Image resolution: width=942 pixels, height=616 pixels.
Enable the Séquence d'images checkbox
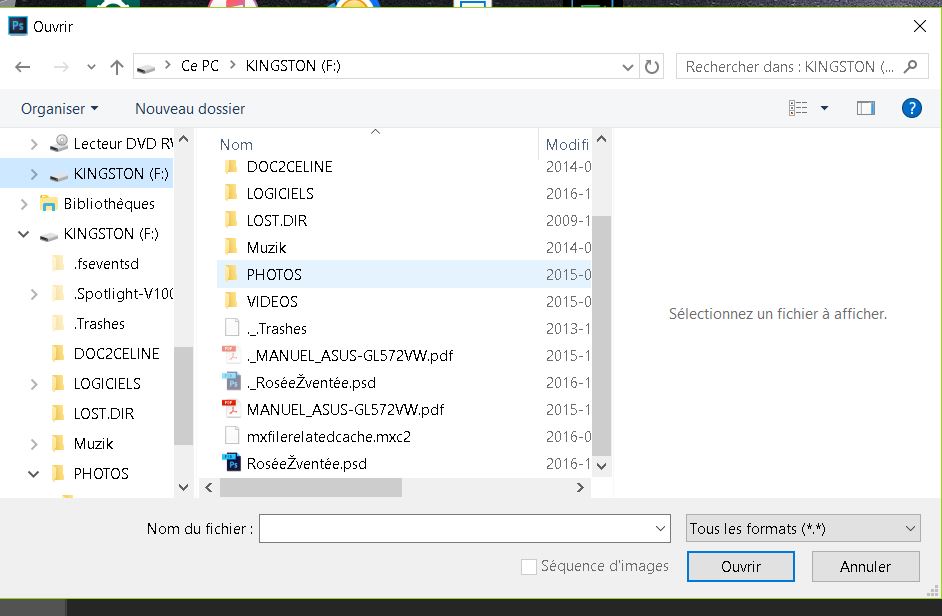pos(529,567)
